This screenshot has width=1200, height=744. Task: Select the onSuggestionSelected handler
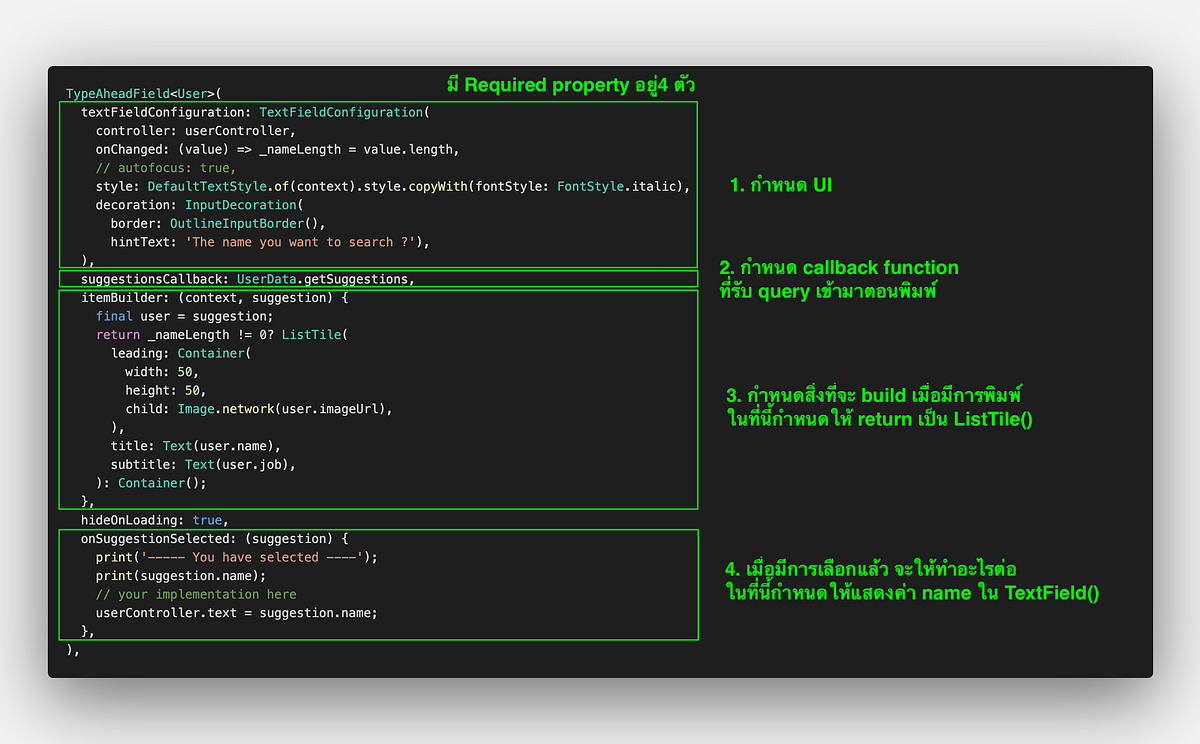point(215,538)
